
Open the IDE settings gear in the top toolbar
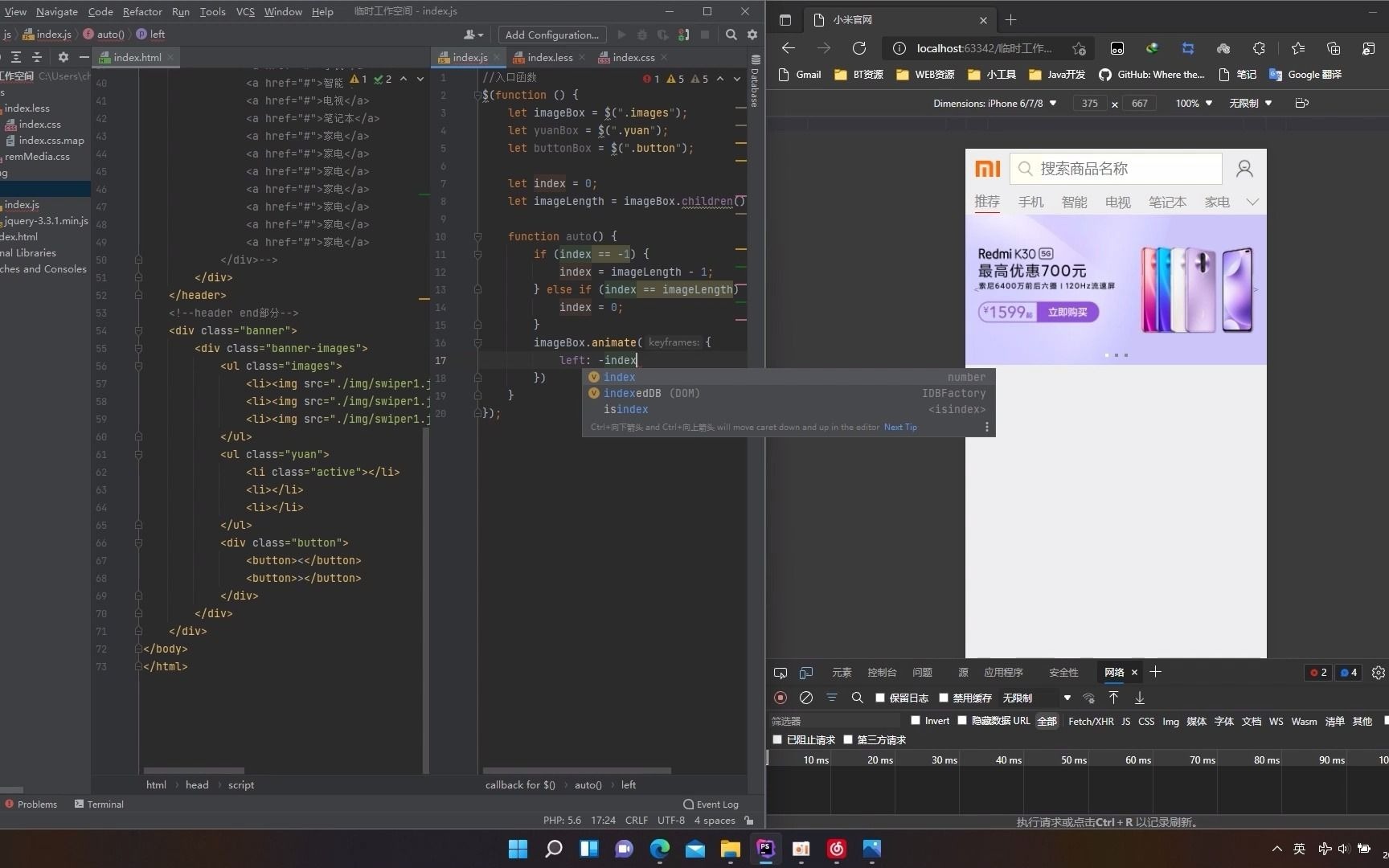[x=752, y=35]
